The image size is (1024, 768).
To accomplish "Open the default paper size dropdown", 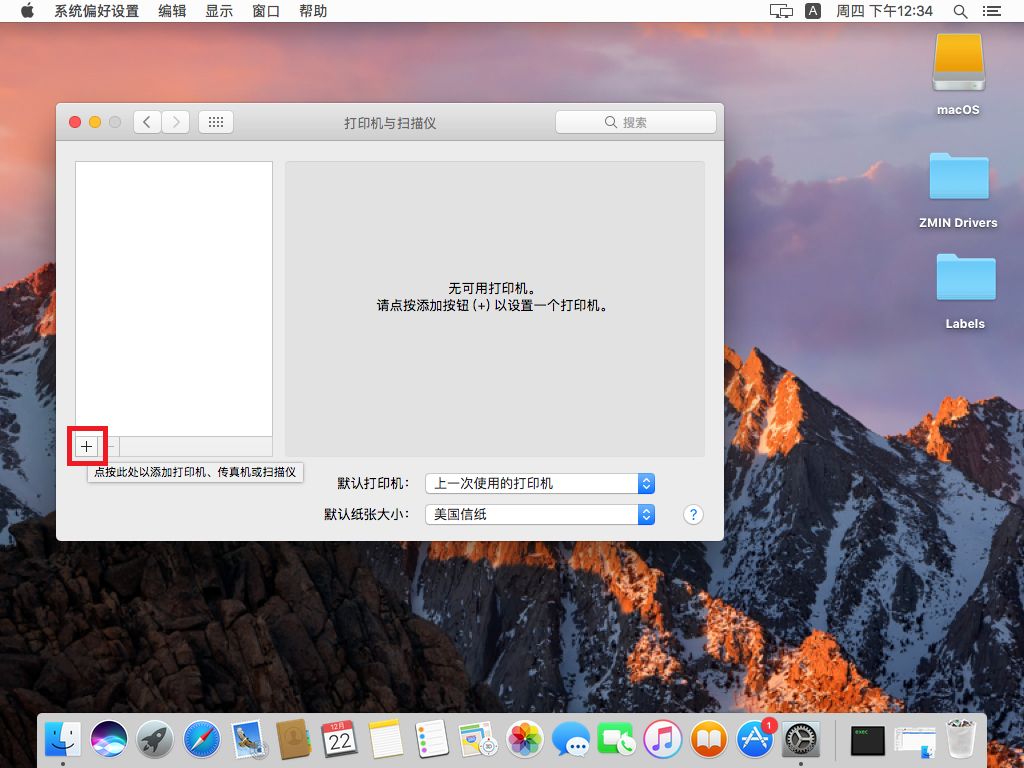I will point(539,515).
